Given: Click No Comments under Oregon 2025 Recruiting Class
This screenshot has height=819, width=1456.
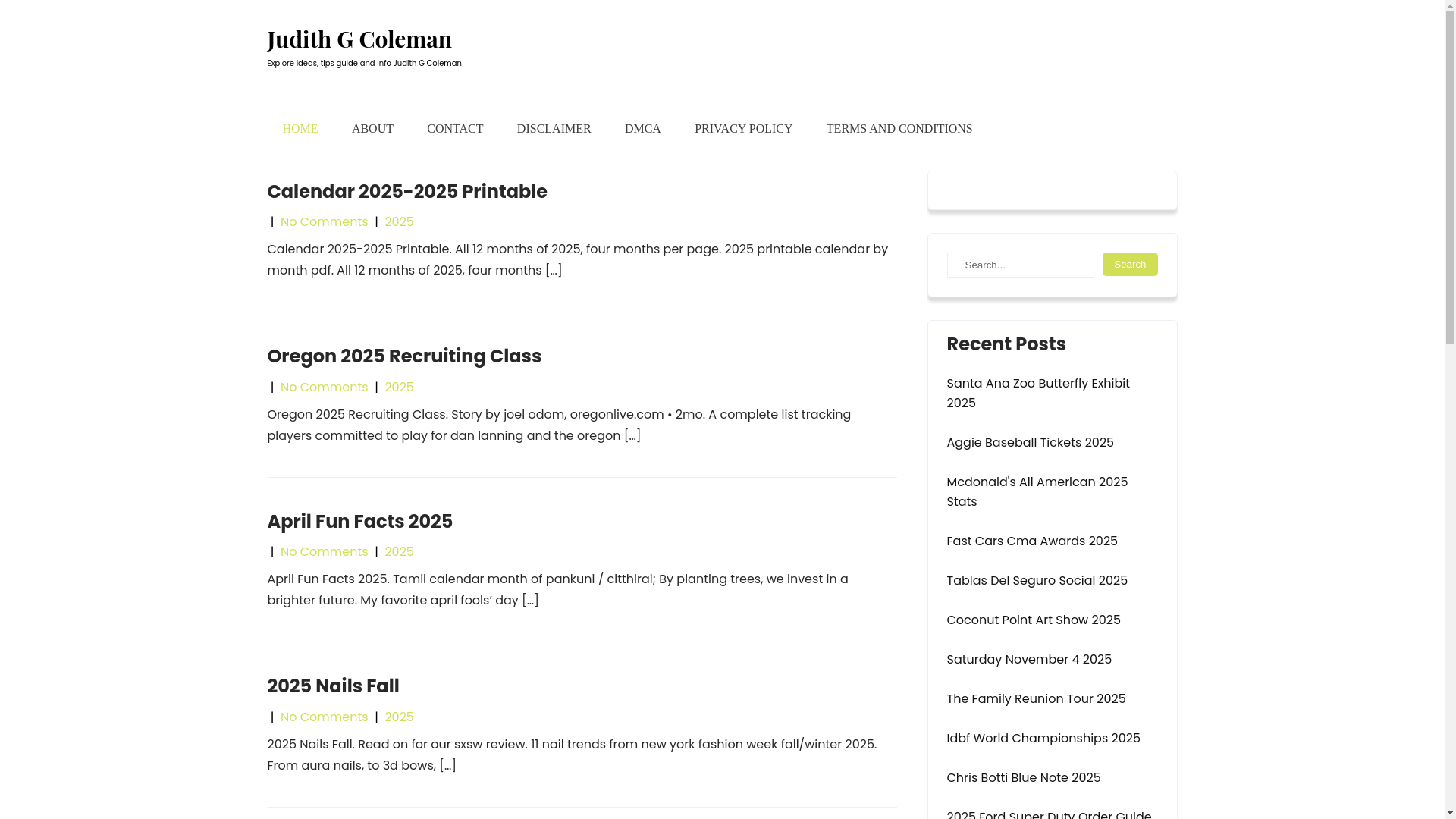Looking at the screenshot, I should [x=324, y=388].
